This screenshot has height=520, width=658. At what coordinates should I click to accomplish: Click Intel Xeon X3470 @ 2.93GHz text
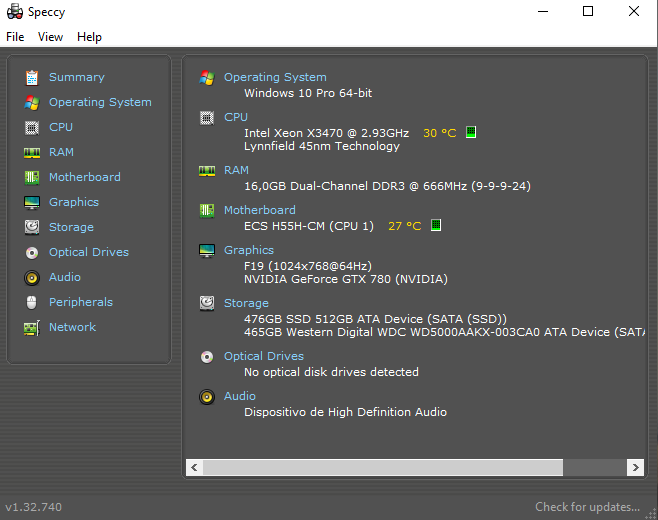click(x=326, y=133)
